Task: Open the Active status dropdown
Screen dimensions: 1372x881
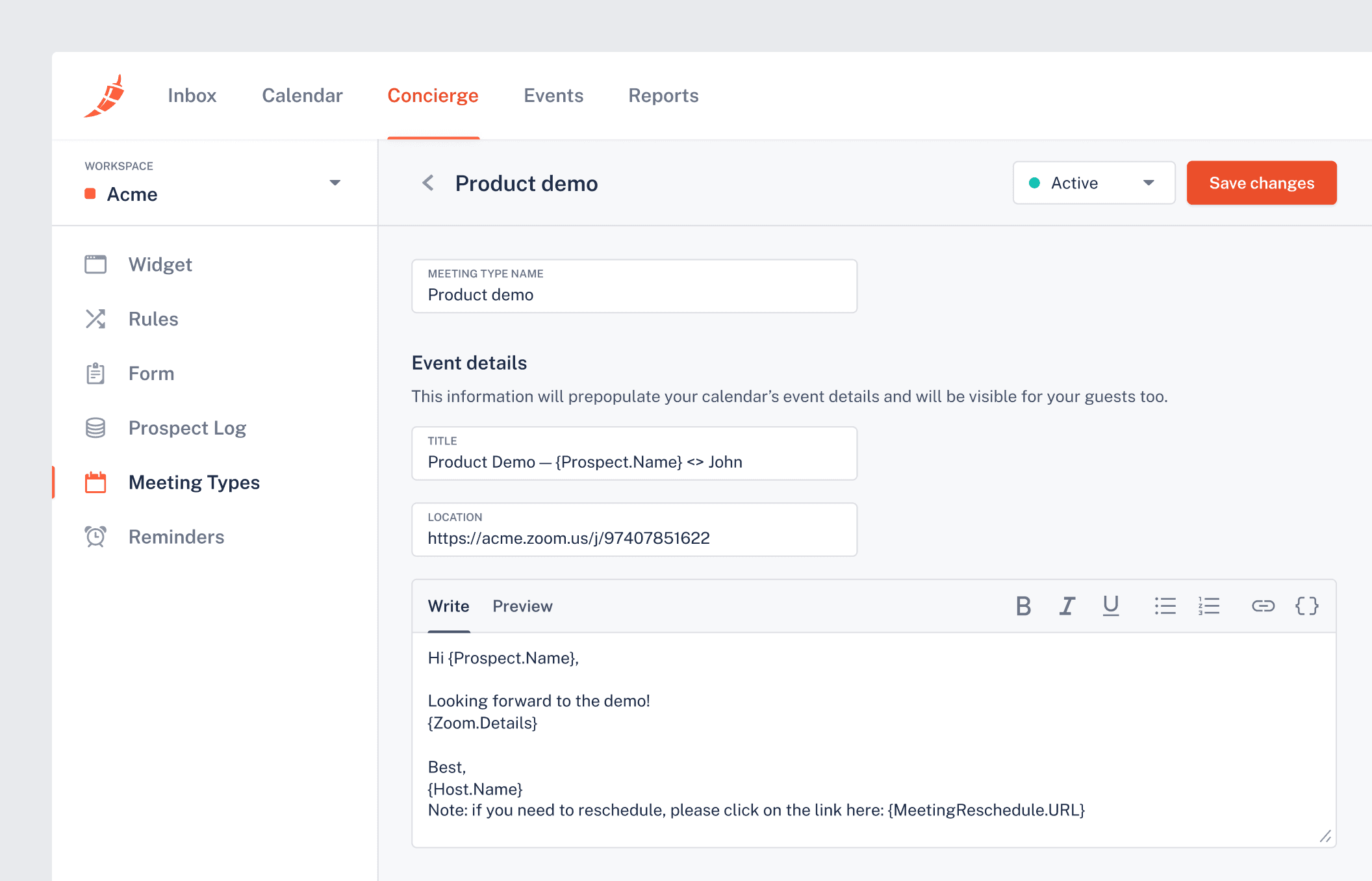Action: [x=1093, y=183]
